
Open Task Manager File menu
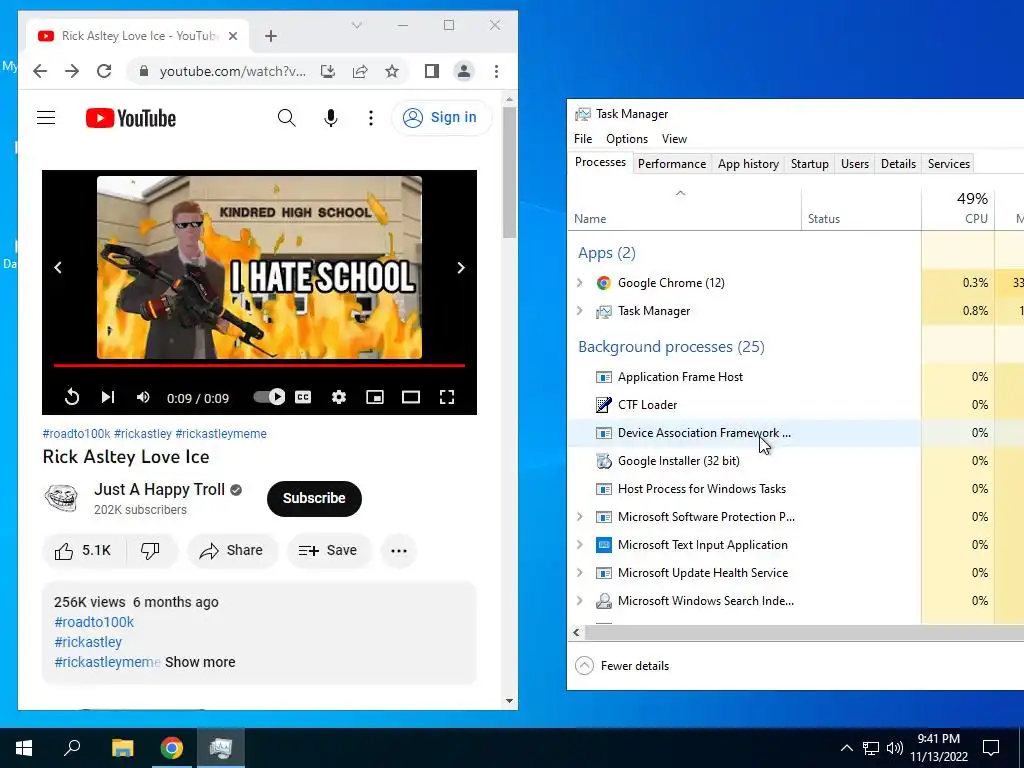[583, 139]
